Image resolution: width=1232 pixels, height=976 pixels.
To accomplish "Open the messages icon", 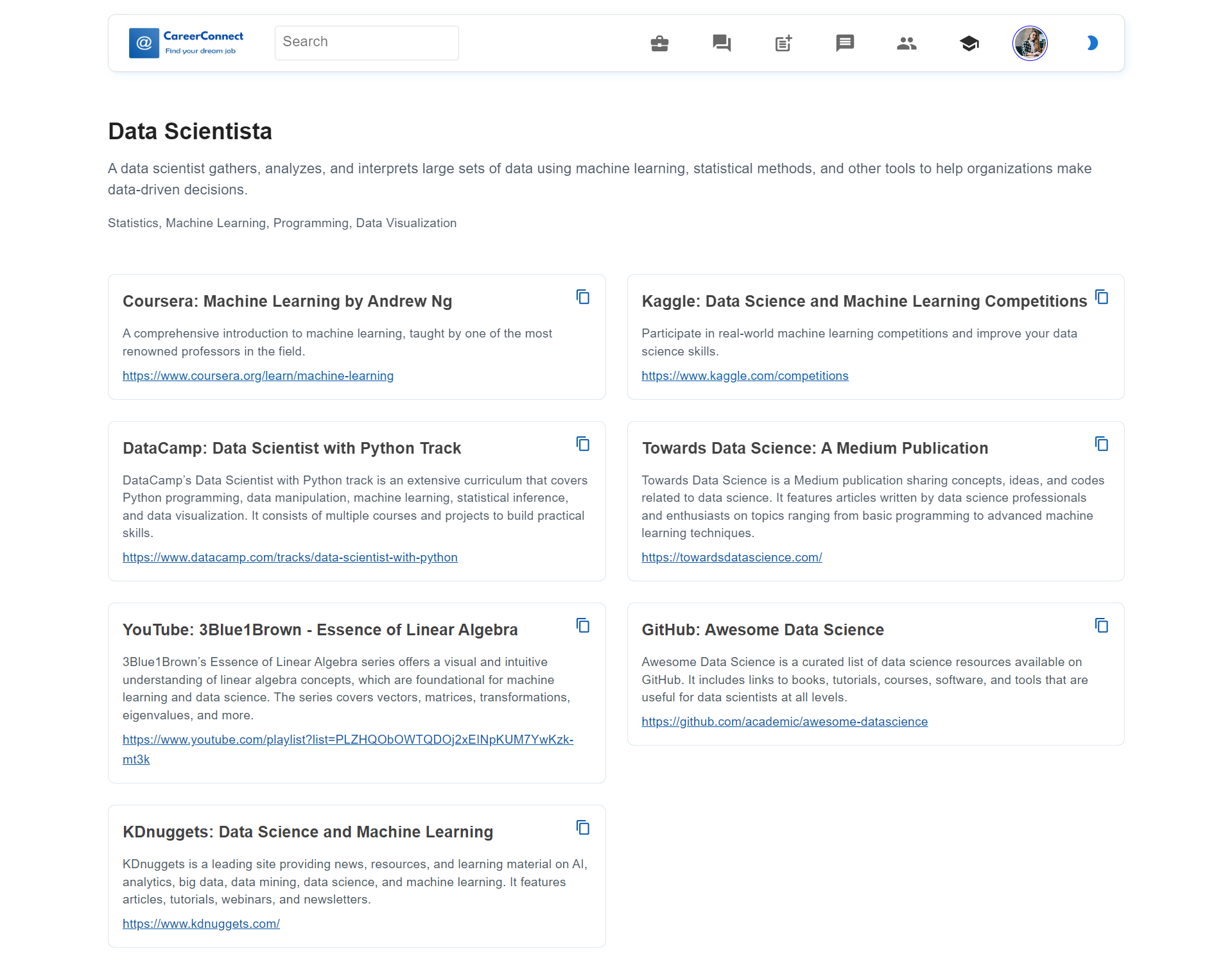I will pos(845,43).
